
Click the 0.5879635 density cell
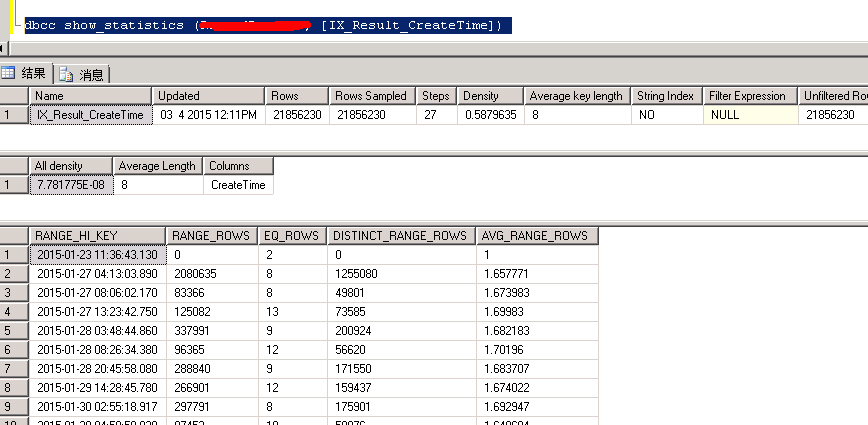(490, 115)
